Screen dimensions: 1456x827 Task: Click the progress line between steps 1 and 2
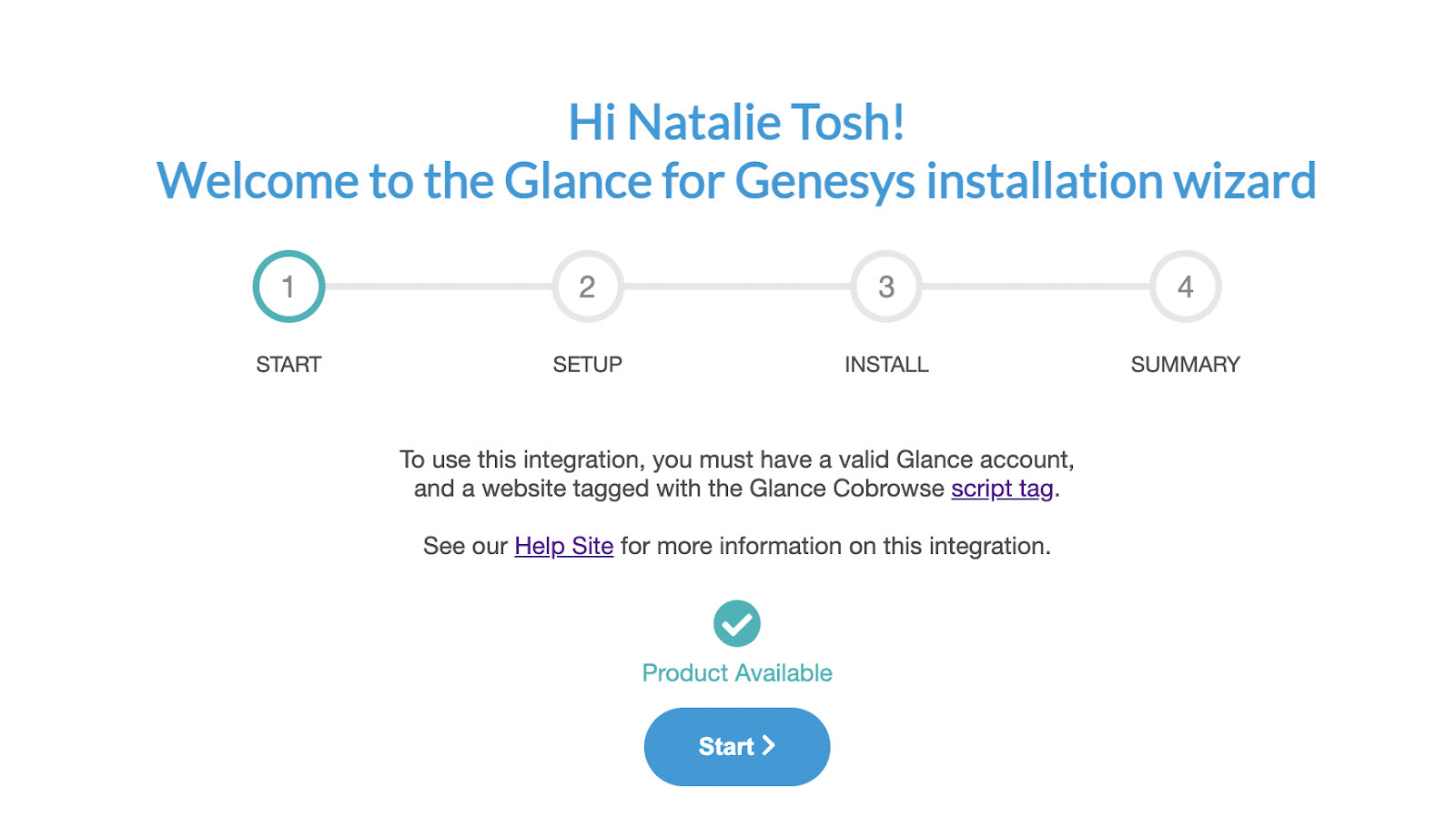(438, 287)
